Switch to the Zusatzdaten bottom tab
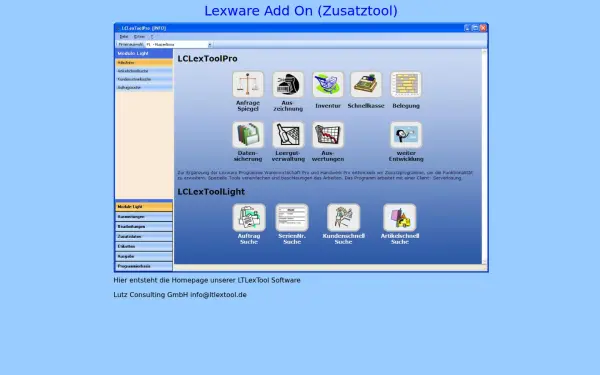Screen dimensions: 600x375 click(x=144, y=236)
